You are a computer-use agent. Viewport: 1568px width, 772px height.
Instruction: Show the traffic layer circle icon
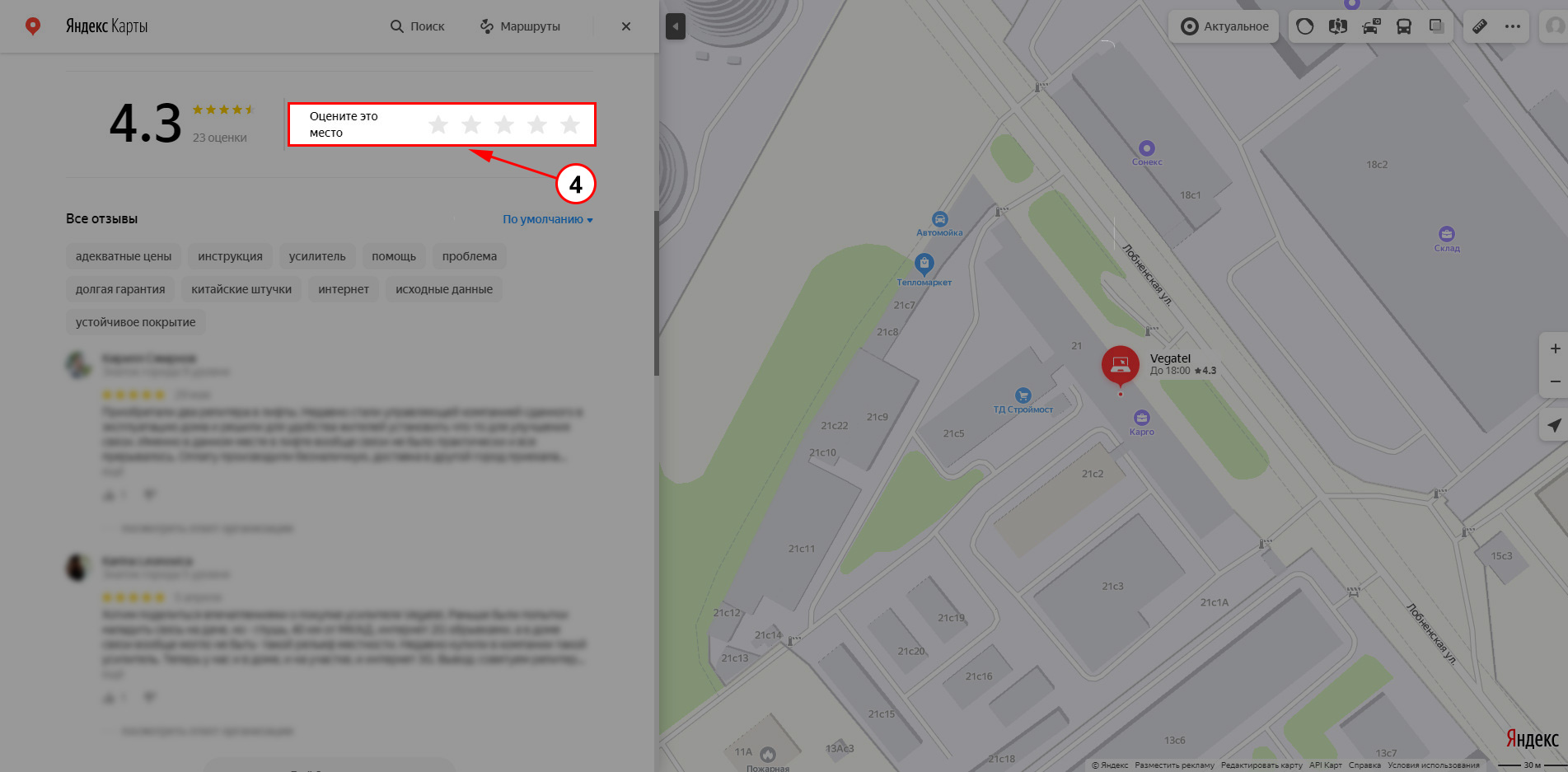pos(1305,26)
